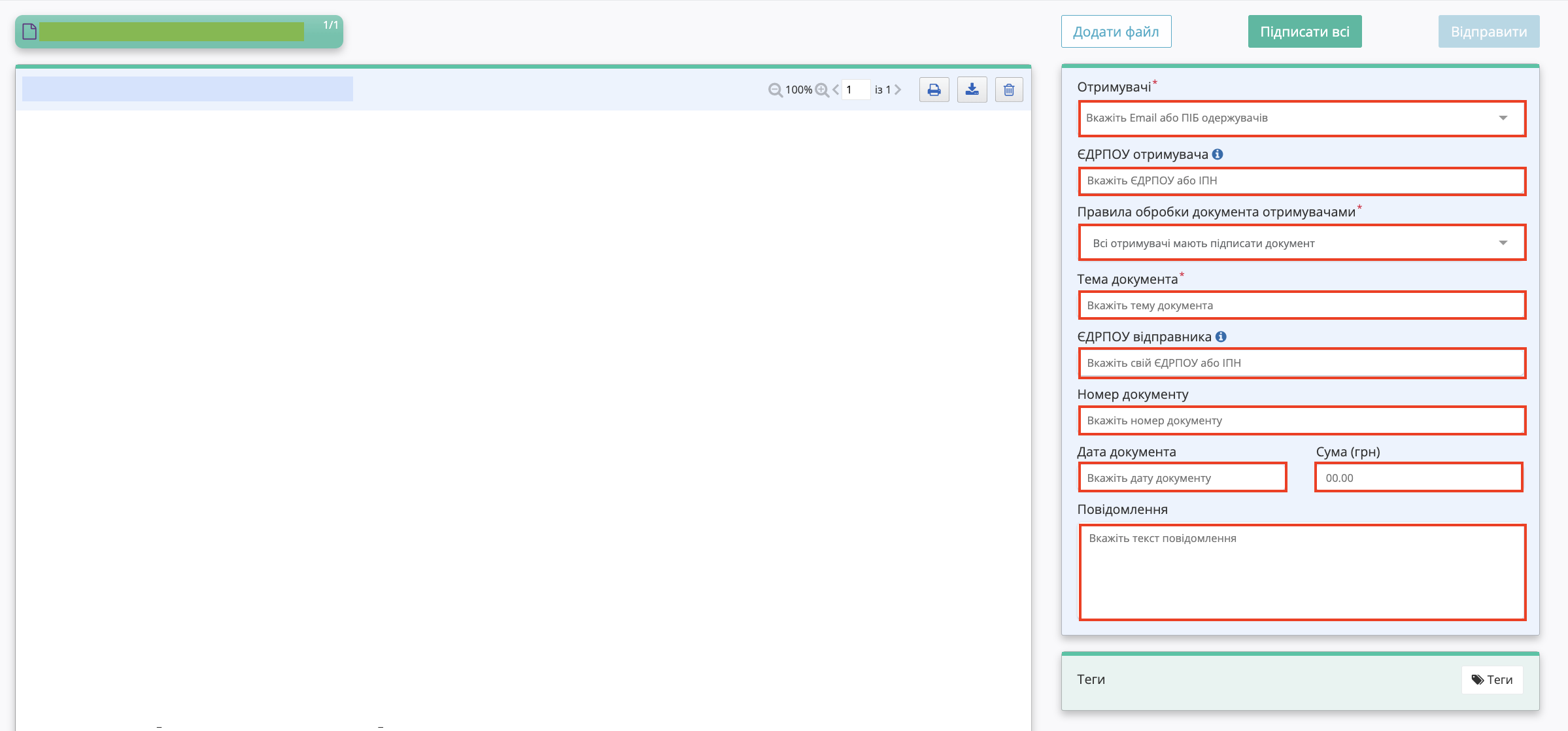The width and height of the screenshot is (1568, 731).
Task: Show info about ЄДРПОУ отримувача
Action: (1218, 154)
